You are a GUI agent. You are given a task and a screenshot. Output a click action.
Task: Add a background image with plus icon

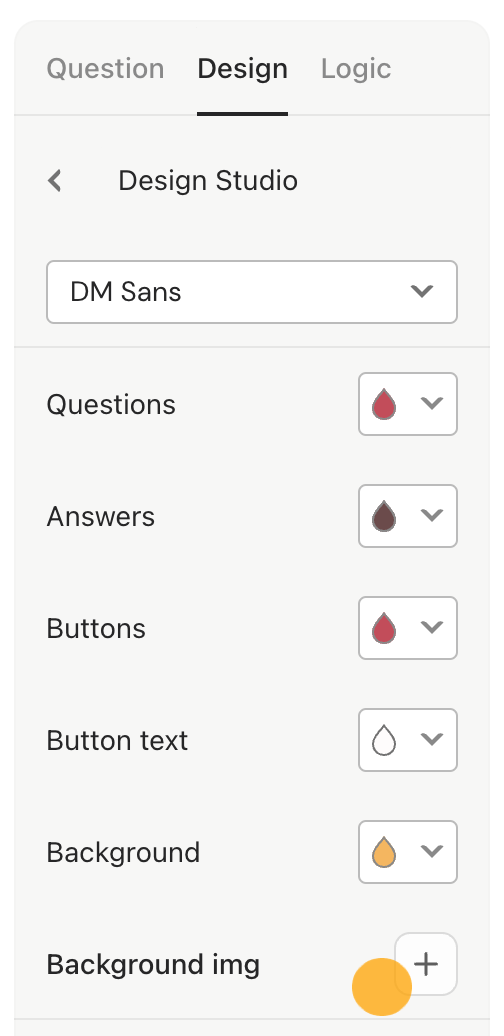[426, 964]
